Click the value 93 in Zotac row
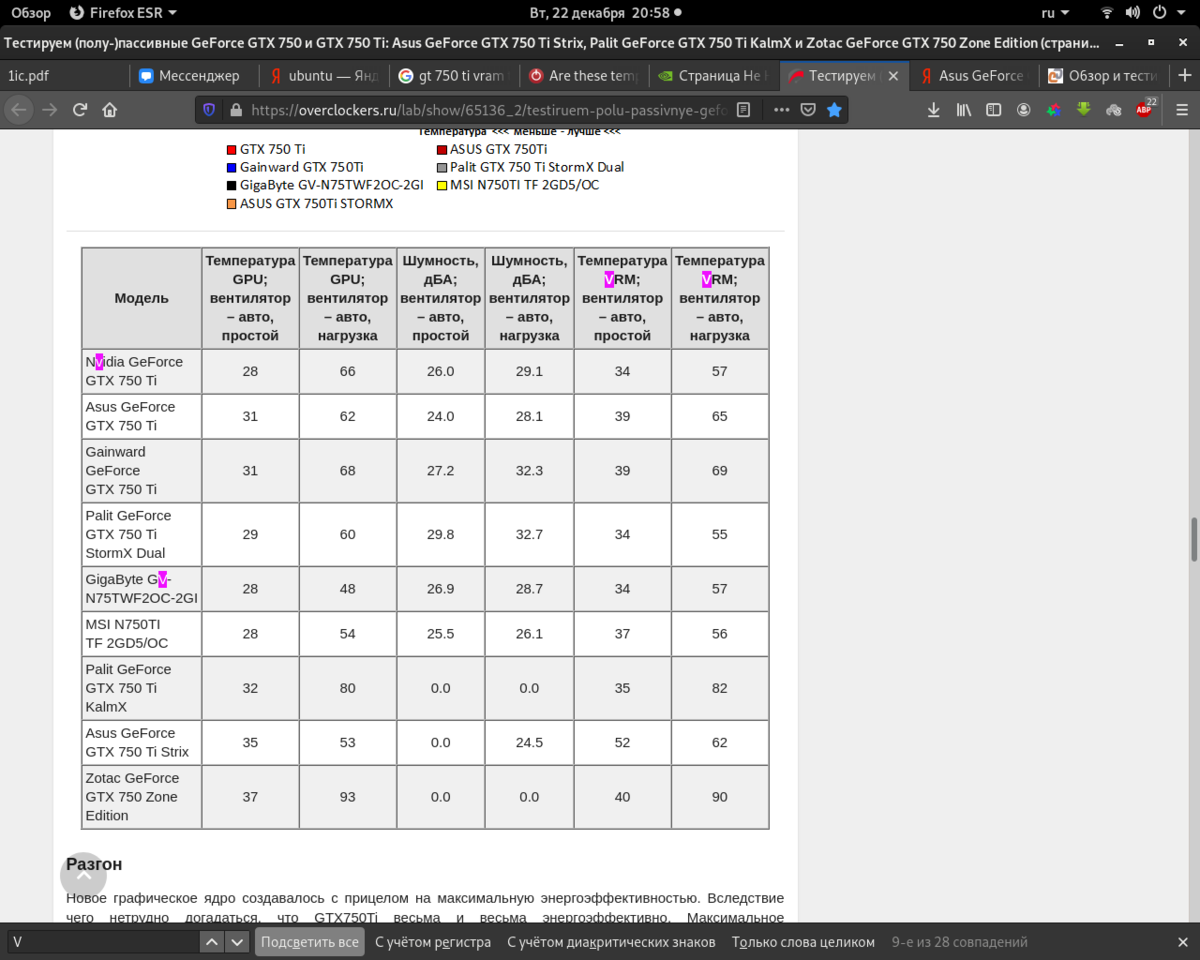Image resolution: width=1200 pixels, height=960 pixels. [x=347, y=797]
